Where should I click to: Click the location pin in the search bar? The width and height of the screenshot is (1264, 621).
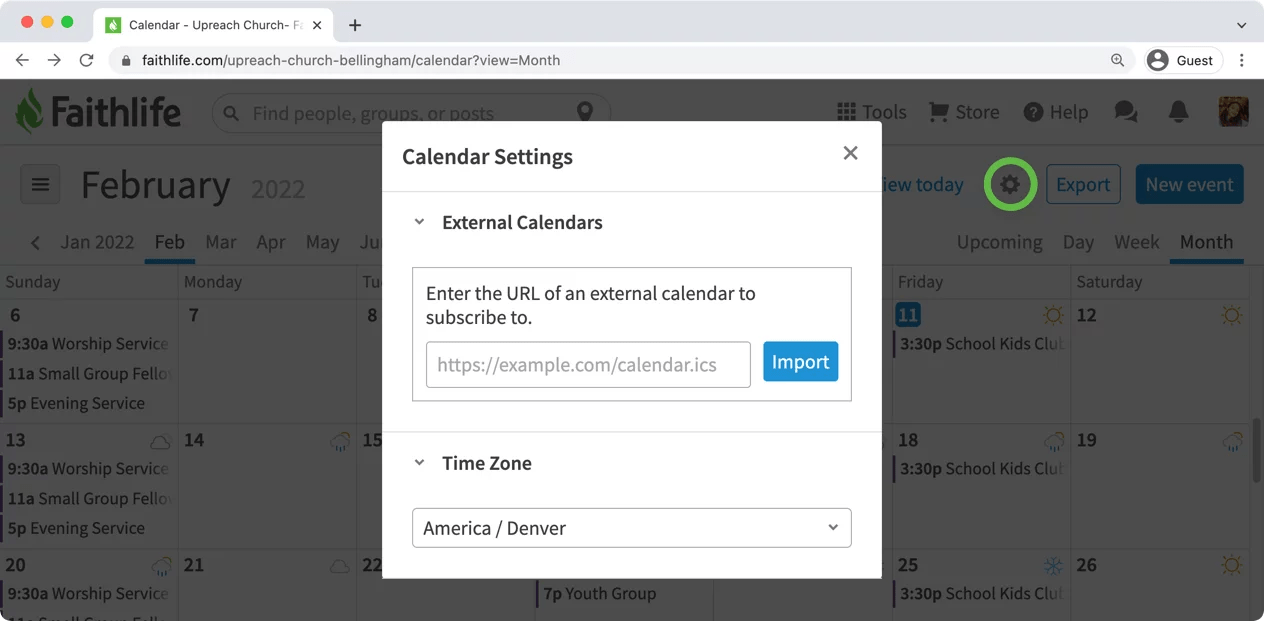tap(586, 112)
